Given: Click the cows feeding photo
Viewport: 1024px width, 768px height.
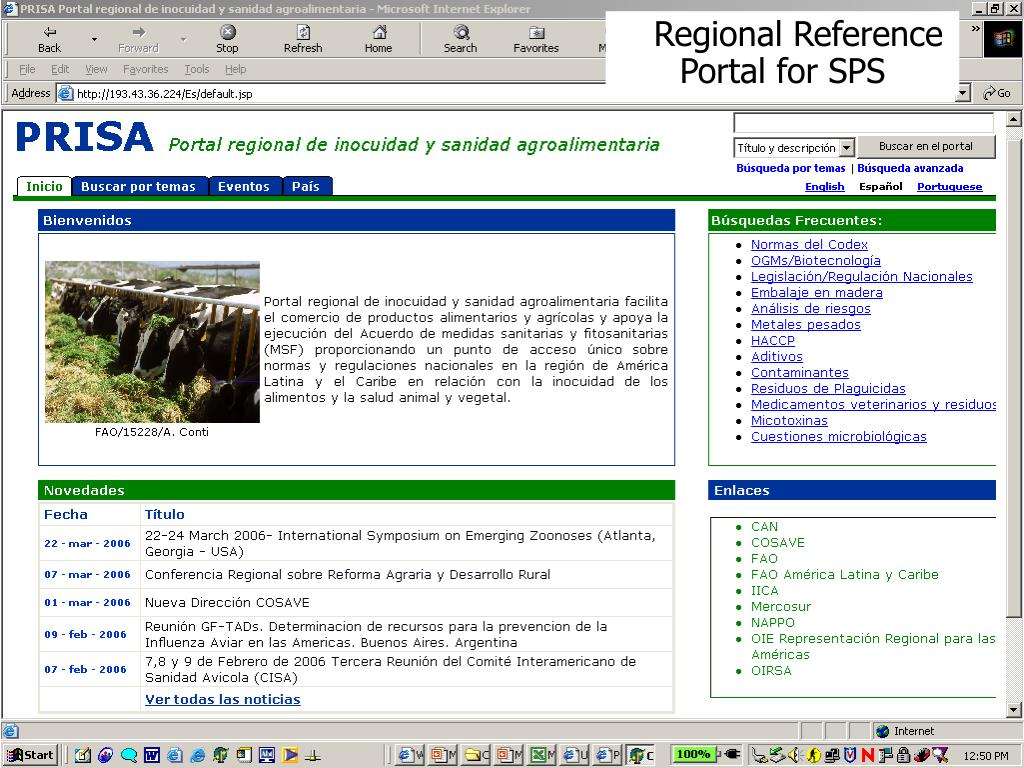Looking at the screenshot, I should click(x=152, y=342).
